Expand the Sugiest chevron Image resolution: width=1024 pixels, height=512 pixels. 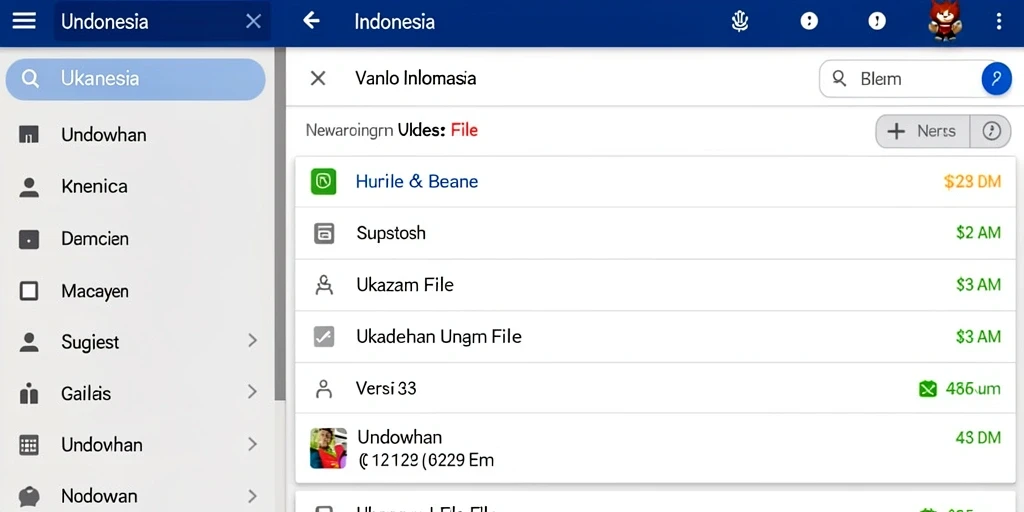tap(252, 340)
